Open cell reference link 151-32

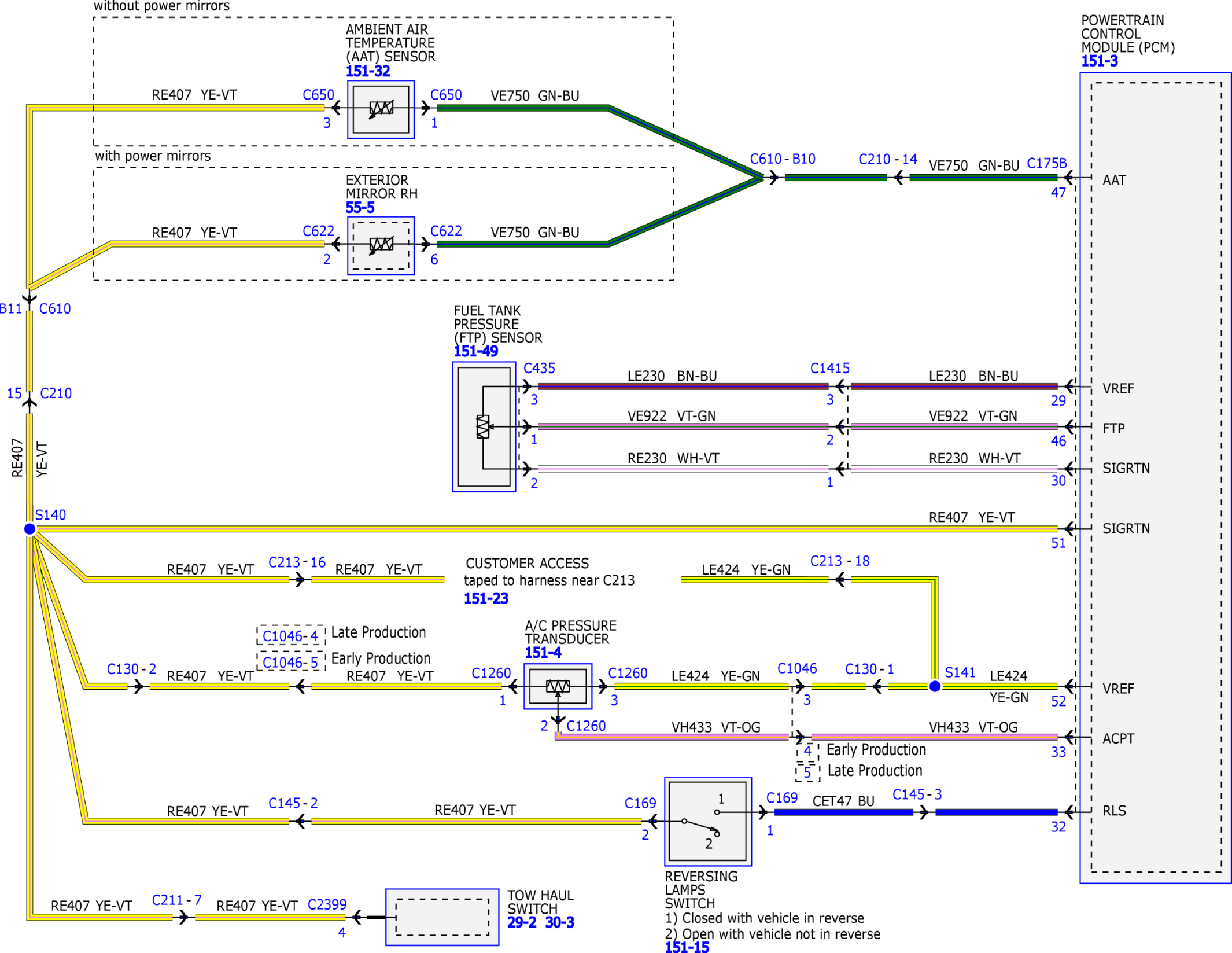coord(368,71)
